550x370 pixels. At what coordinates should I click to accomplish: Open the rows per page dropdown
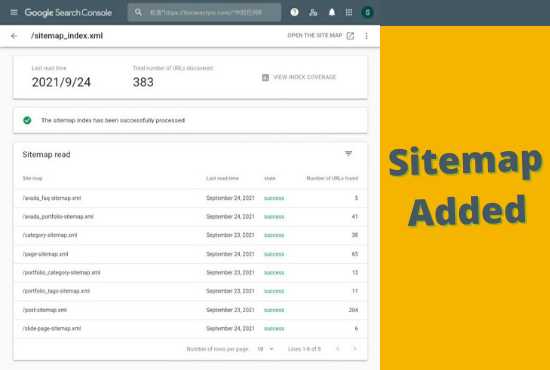[x=266, y=349]
